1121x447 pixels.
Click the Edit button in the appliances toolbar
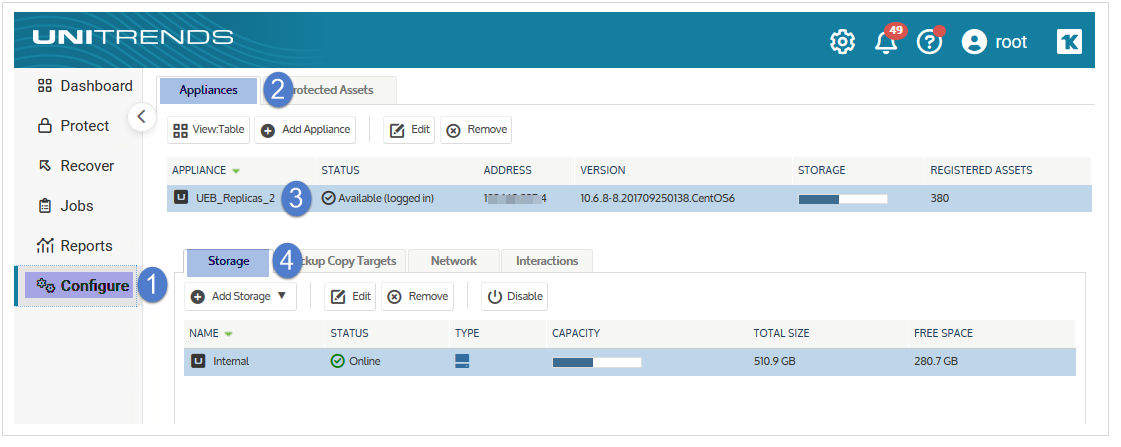point(409,130)
